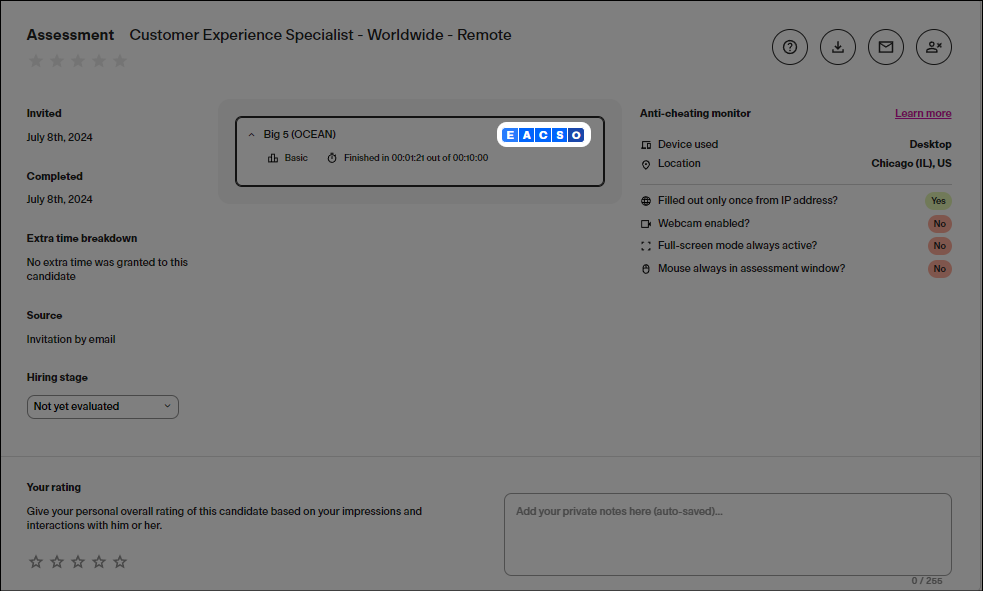The image size is (983, 591).
Task: Click the download results icon
Action: coord(838,47)
